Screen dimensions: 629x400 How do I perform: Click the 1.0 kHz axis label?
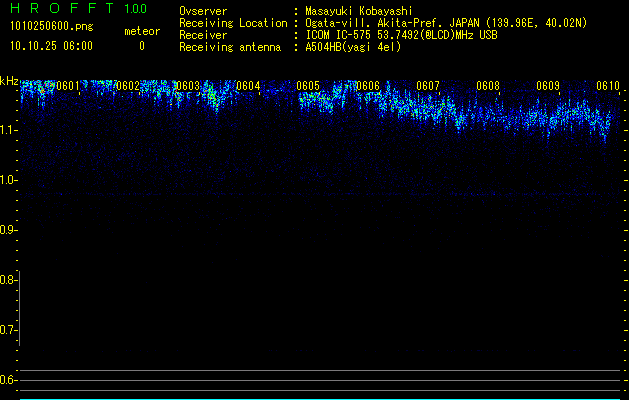coord(8,180)
